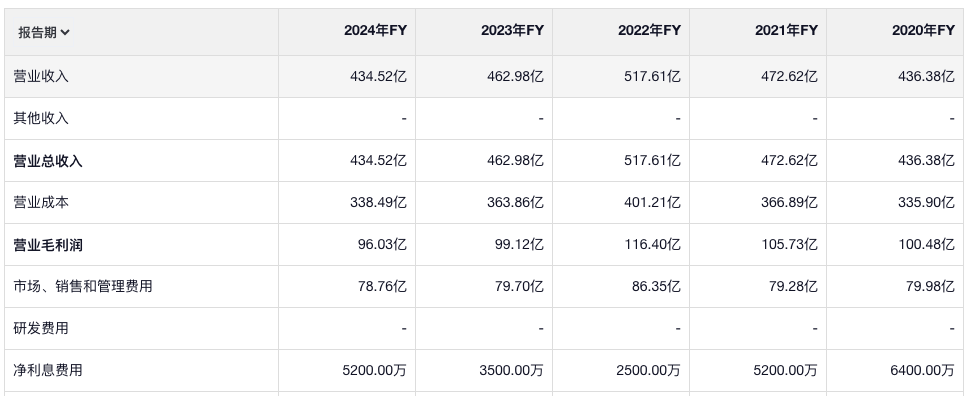Click the 其他收入 row label
This screenshot has height=396, width=966.
[41, 118]
